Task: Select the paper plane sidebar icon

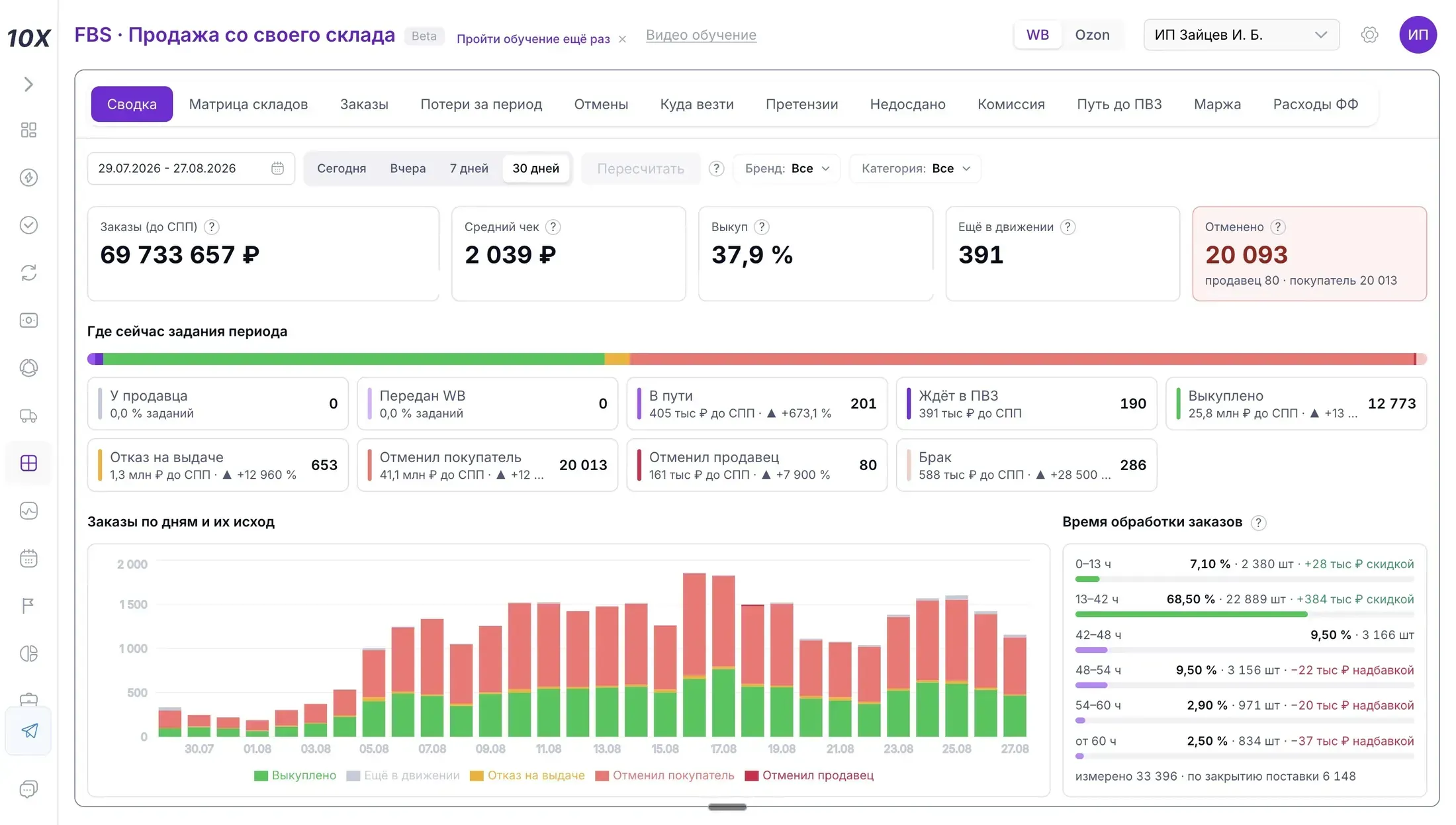Action: pos(28,730)
